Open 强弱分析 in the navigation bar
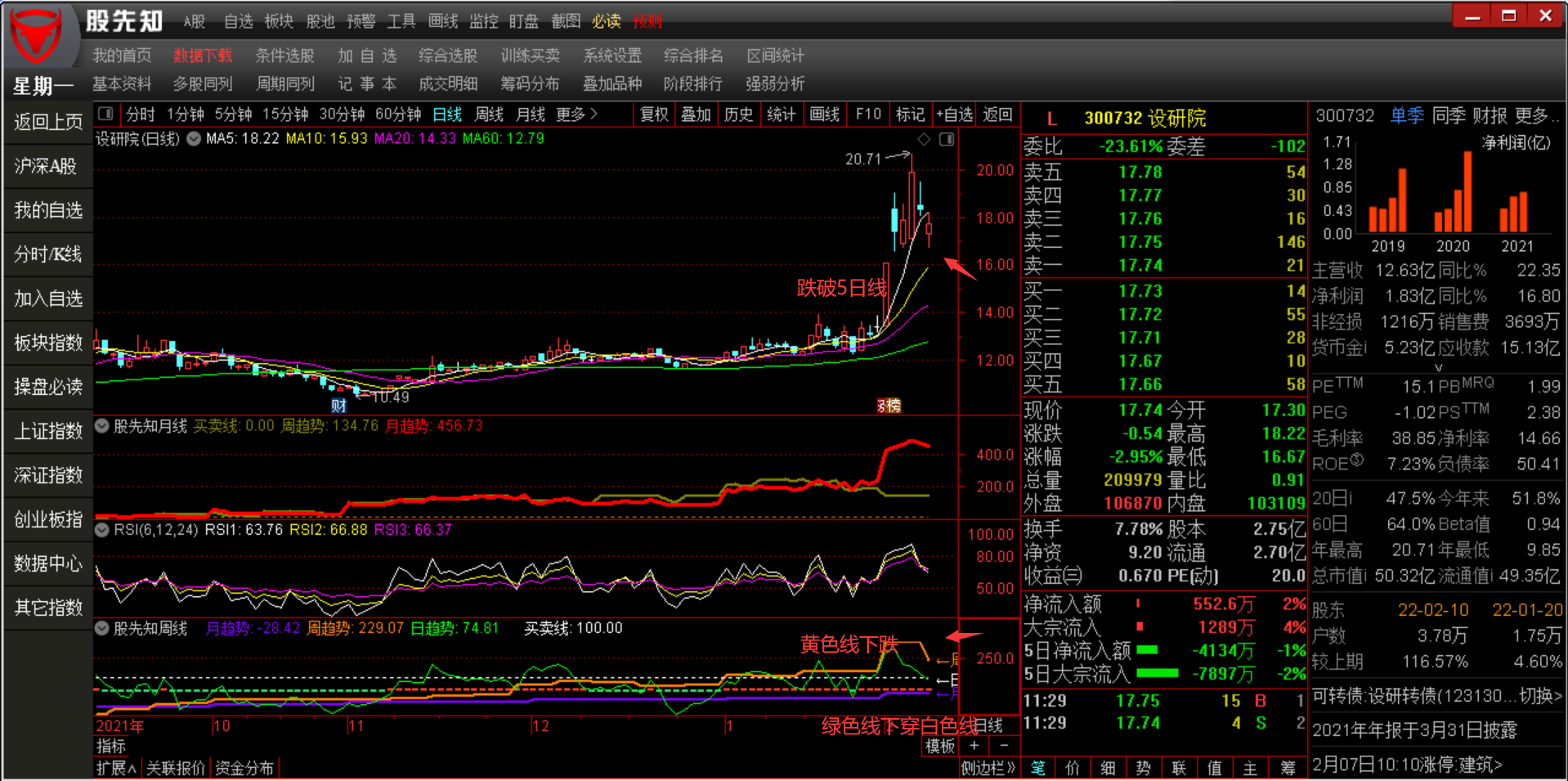Screen dimensions: 1568x781 [x=775, y=83]
